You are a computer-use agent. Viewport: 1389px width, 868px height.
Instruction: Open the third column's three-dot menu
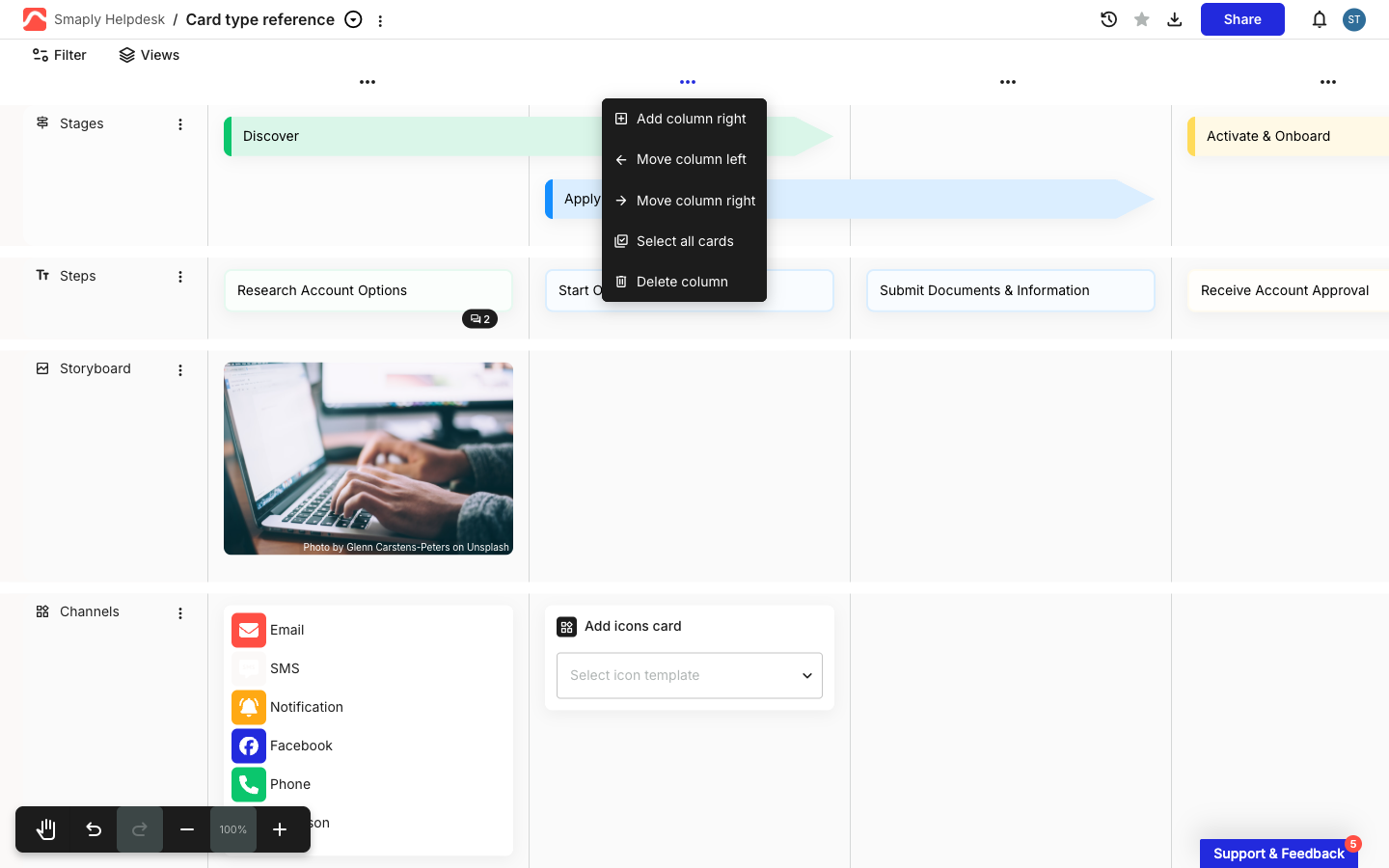click(1008, 82)
